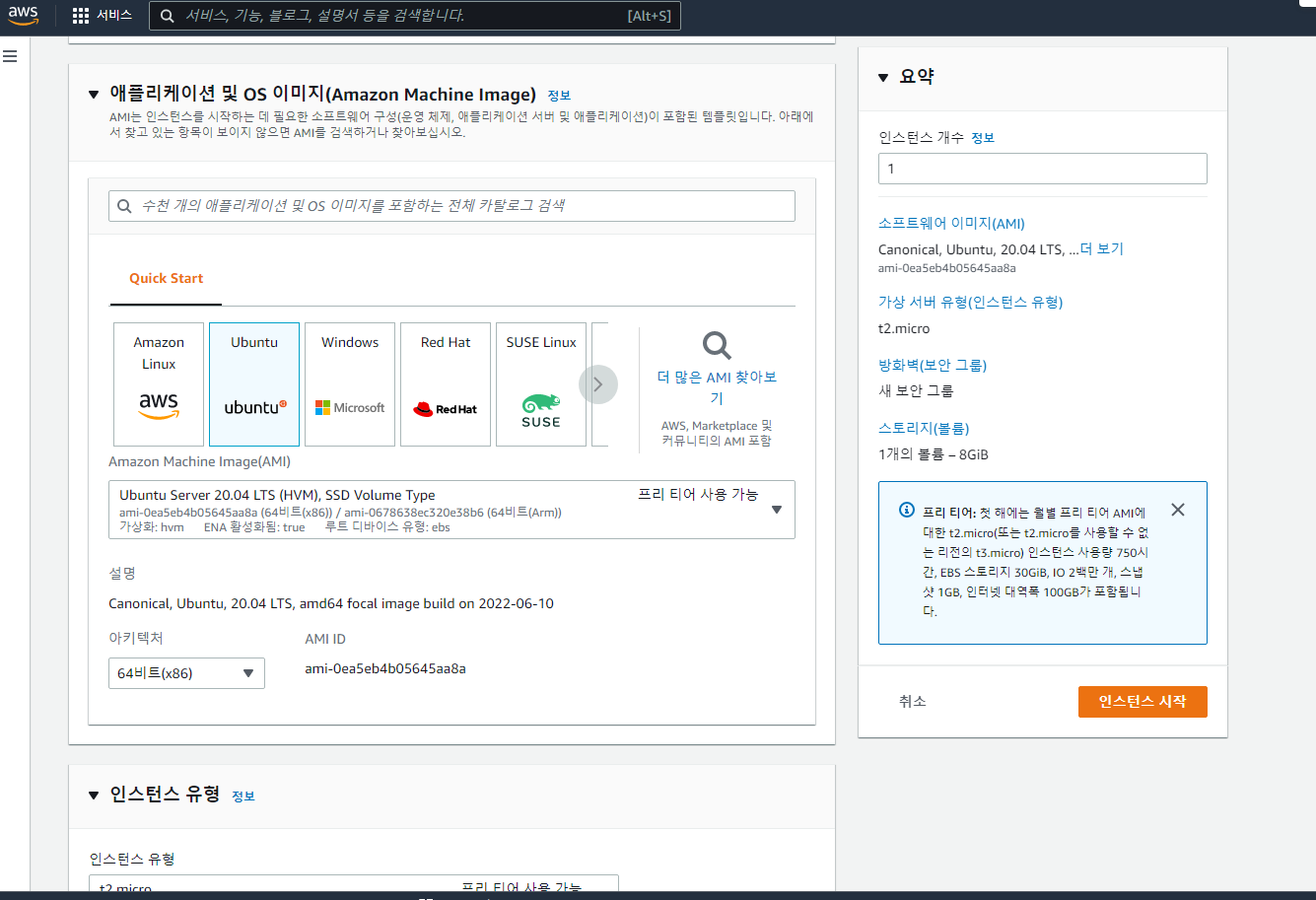
Task: Expand the Ubuntu Server 20.04 AMI dropdown
Action: coord(778,510)
